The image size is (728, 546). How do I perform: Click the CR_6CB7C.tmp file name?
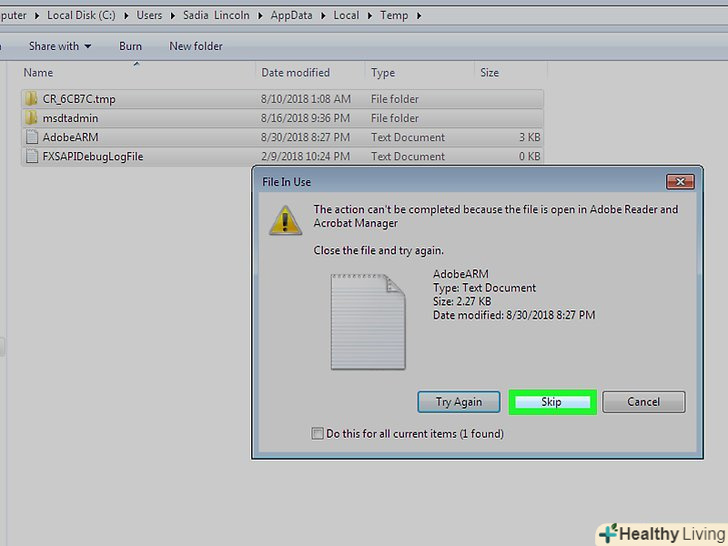pos(79,99)
